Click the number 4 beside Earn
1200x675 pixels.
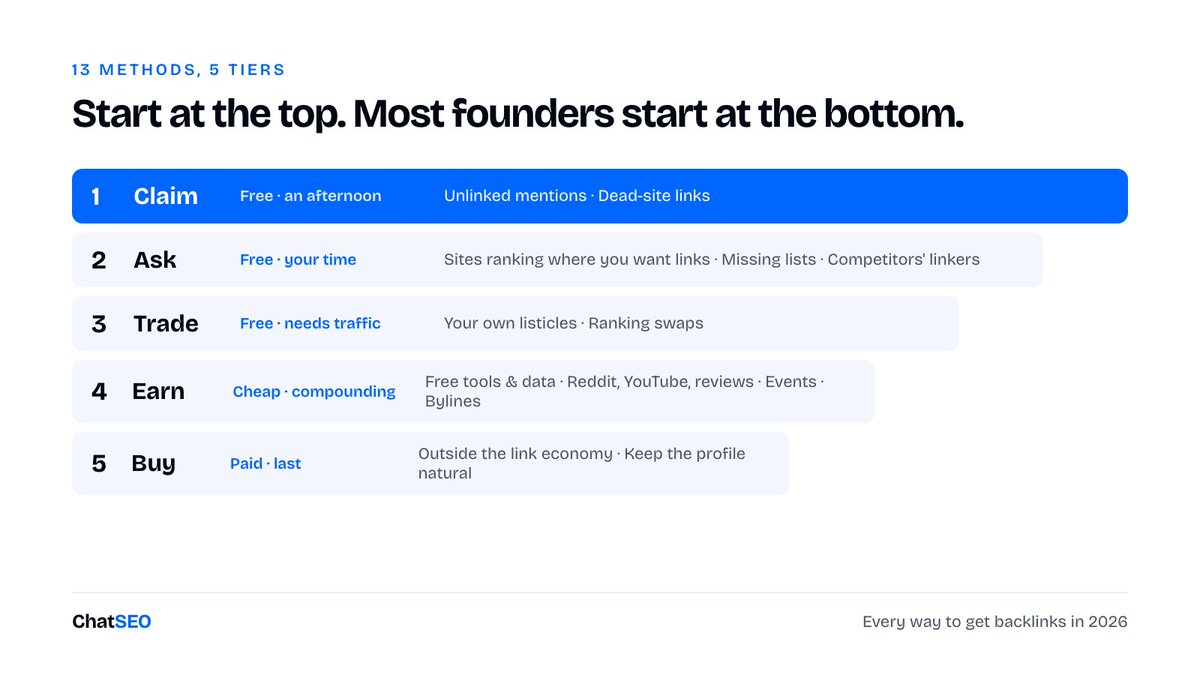click(98, 392)
